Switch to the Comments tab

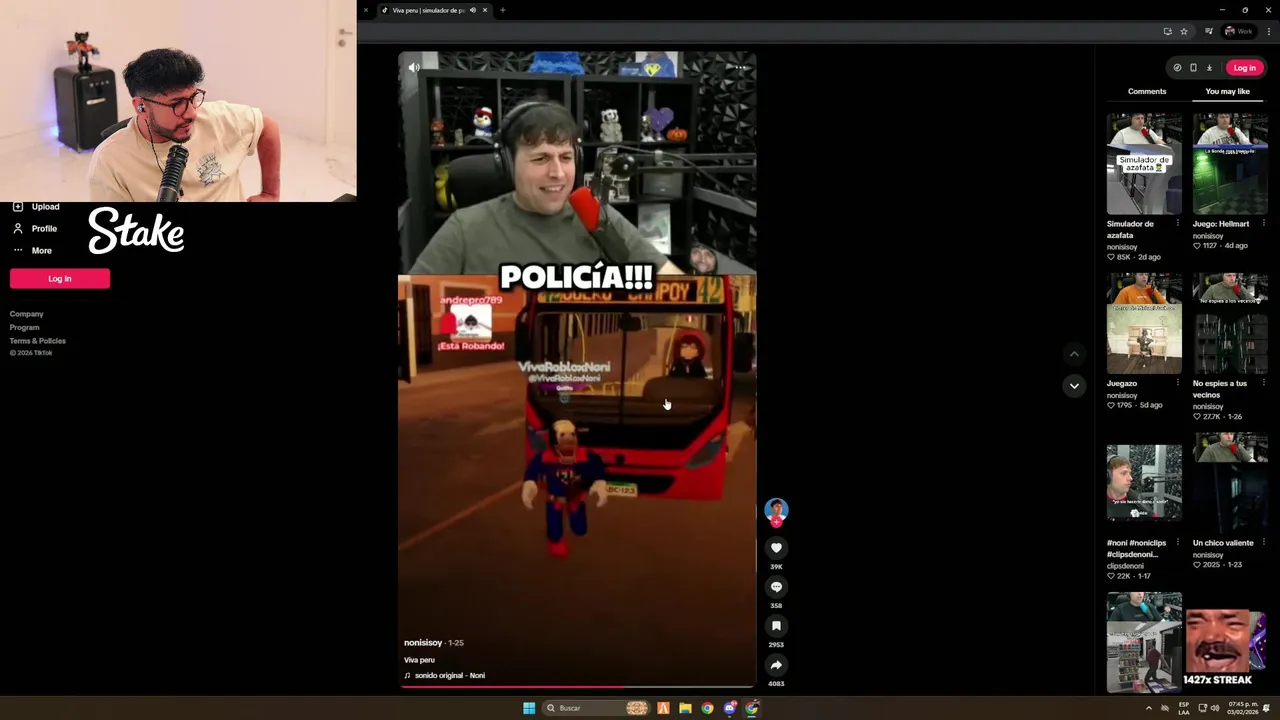click(x=1147, y=91)
